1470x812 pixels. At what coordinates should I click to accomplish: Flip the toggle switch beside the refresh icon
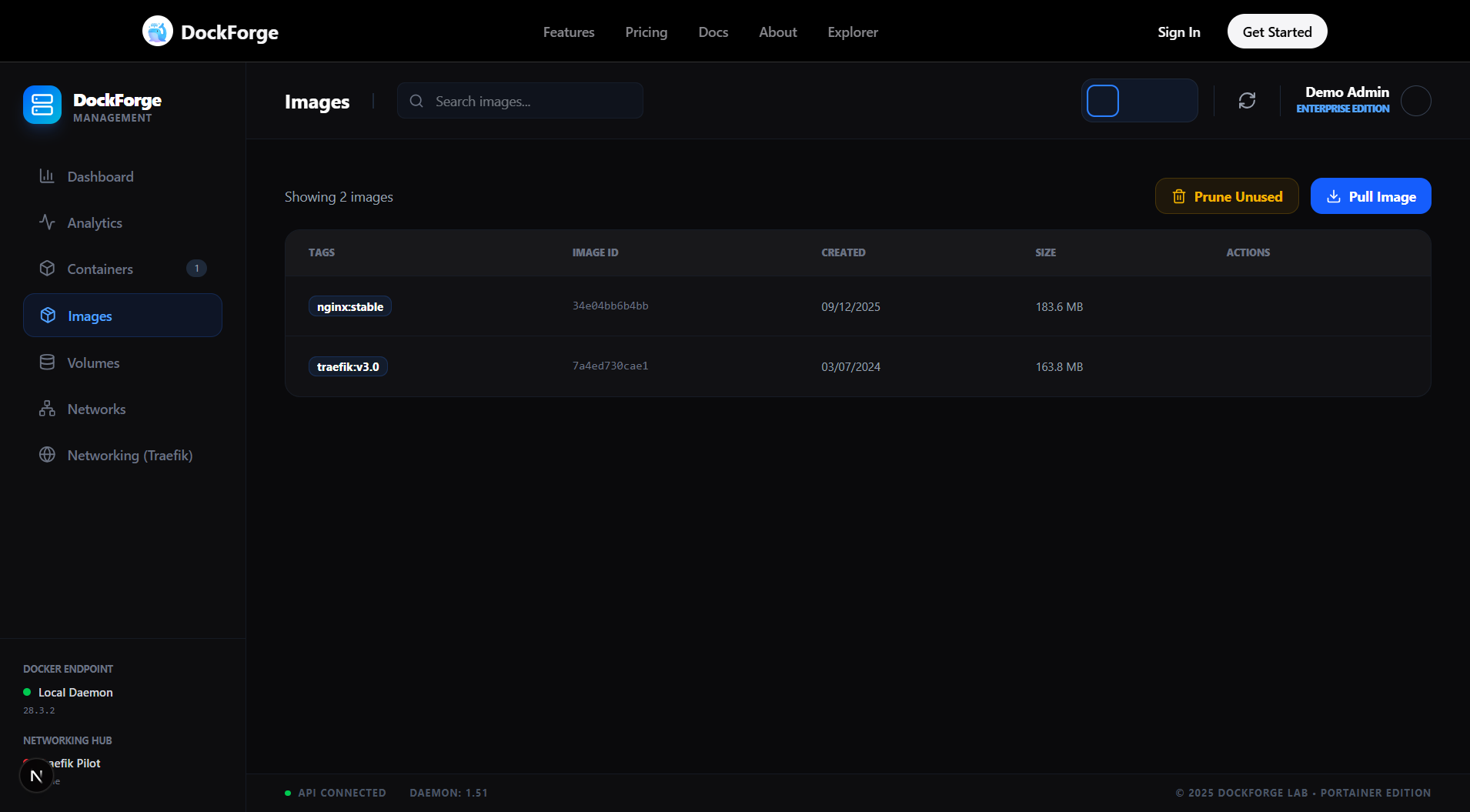(1140, 100)
